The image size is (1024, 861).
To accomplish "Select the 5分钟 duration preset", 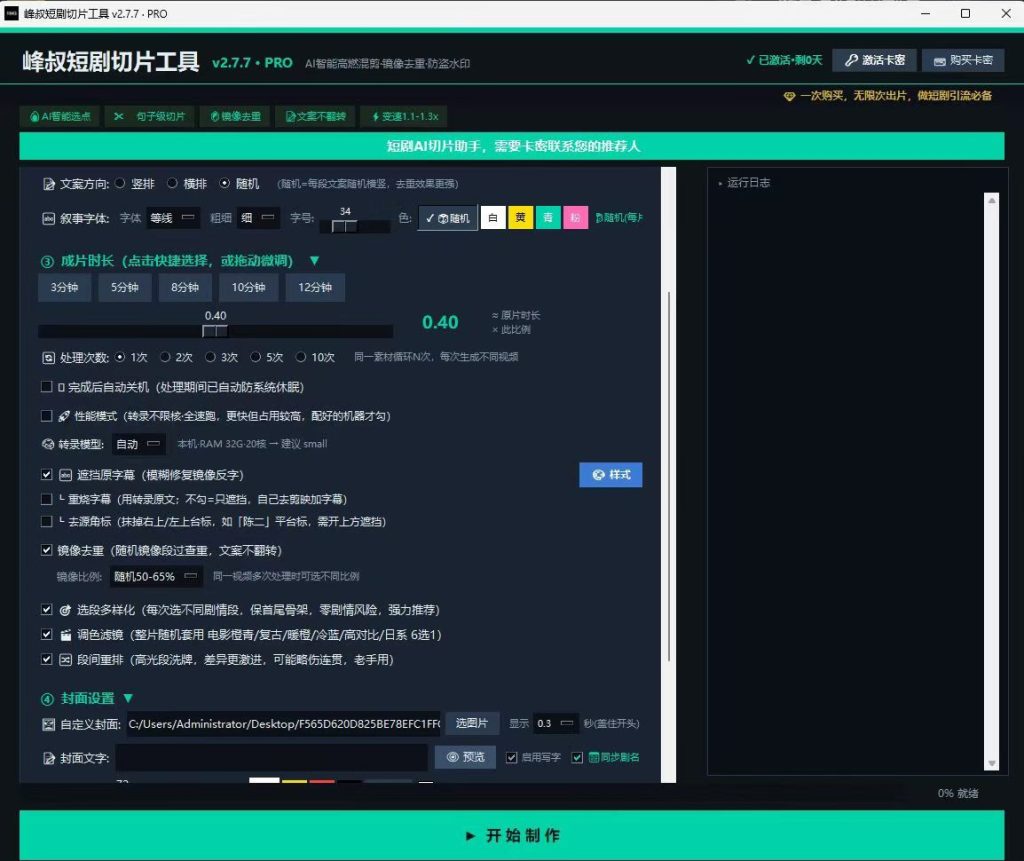I will tap(125, 287).
